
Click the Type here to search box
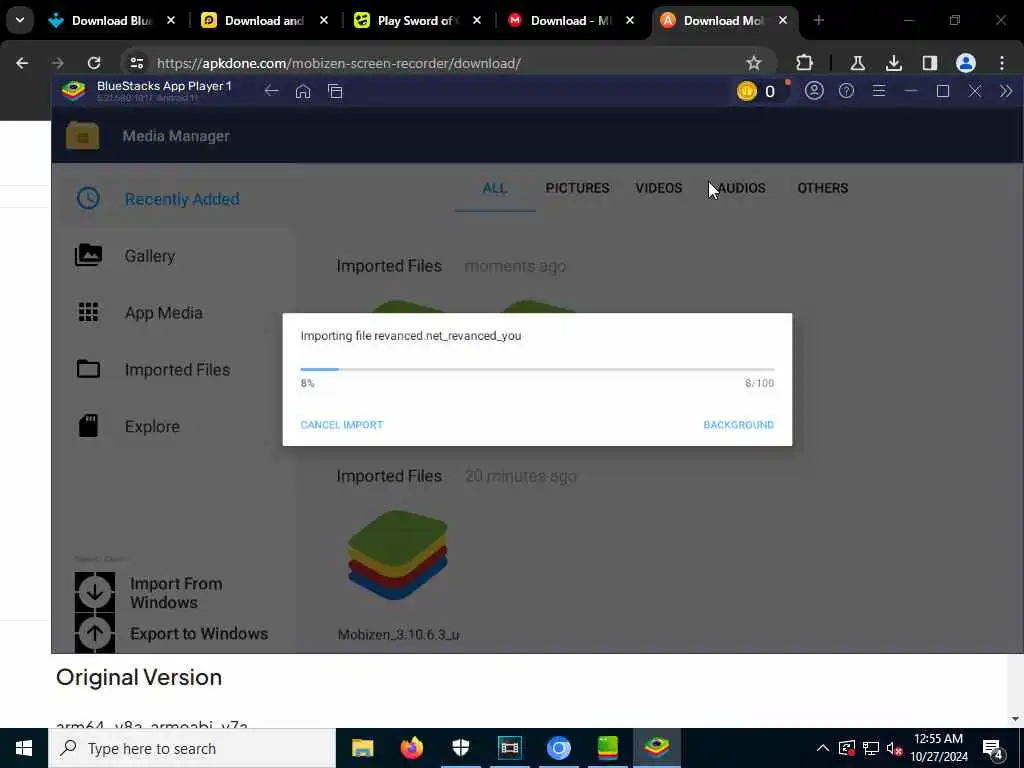tap(192, 748)
